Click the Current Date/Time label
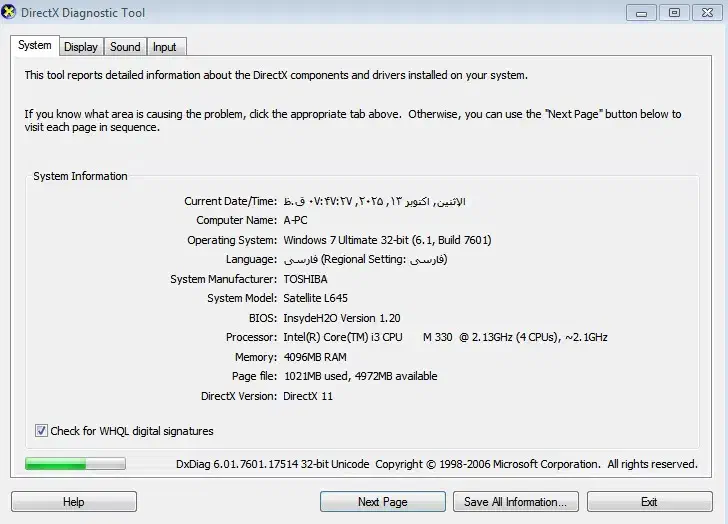This screenshot has width=728, height=524. [x=230, y=201]
